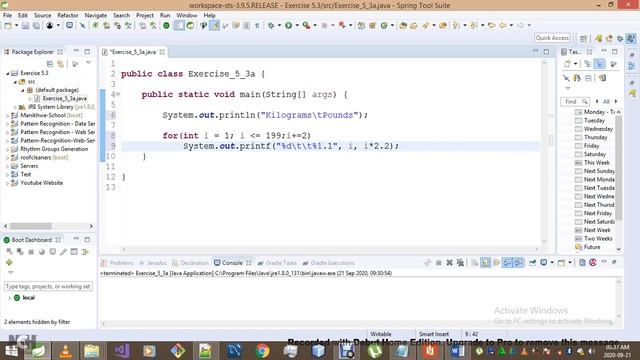Open Chrome from the taskbar
The width and height of the screenshot is (640, 360).
click(x=262, y=351)
